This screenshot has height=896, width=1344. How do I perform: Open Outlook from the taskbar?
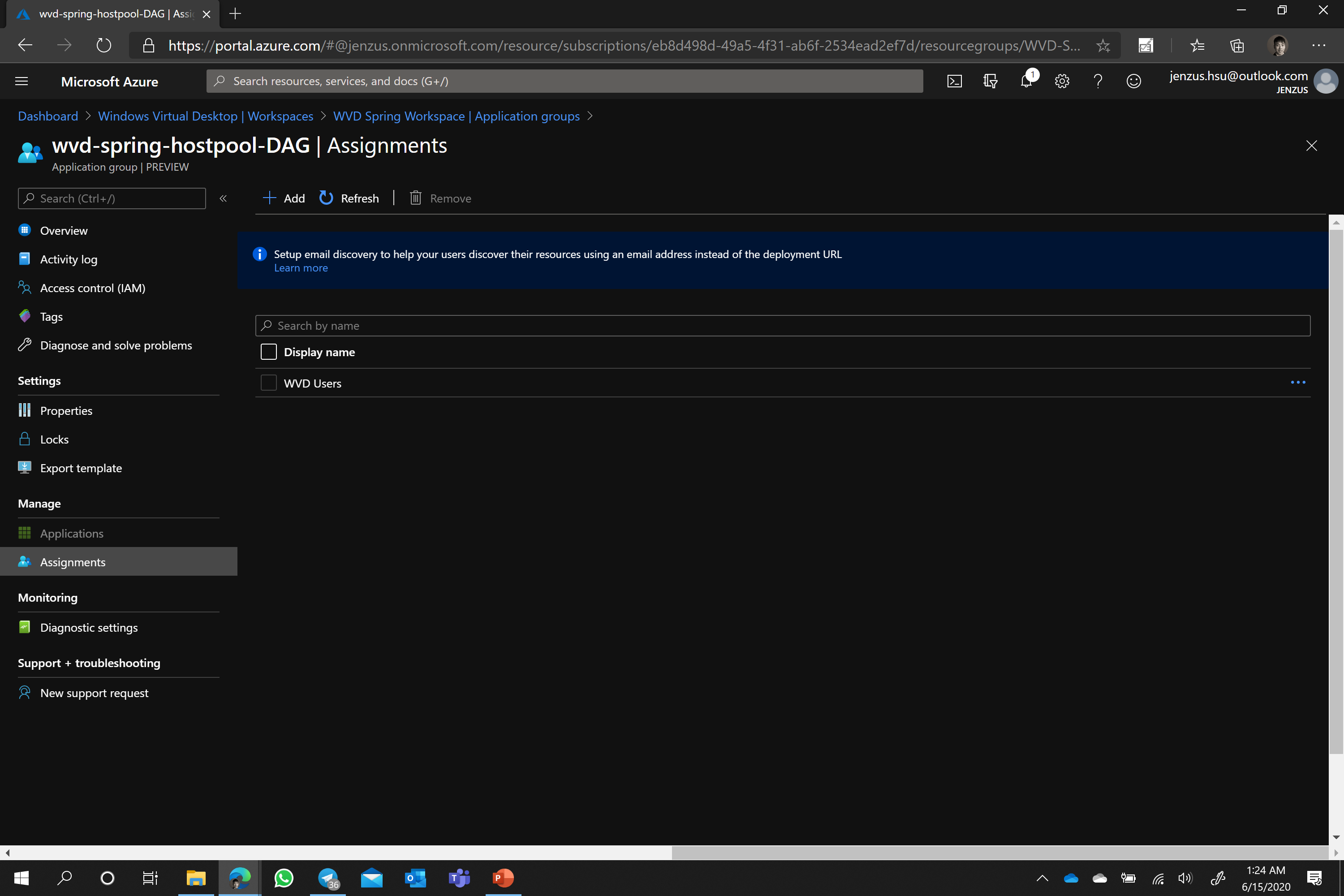pyautogui.click(x=415, y=878)
